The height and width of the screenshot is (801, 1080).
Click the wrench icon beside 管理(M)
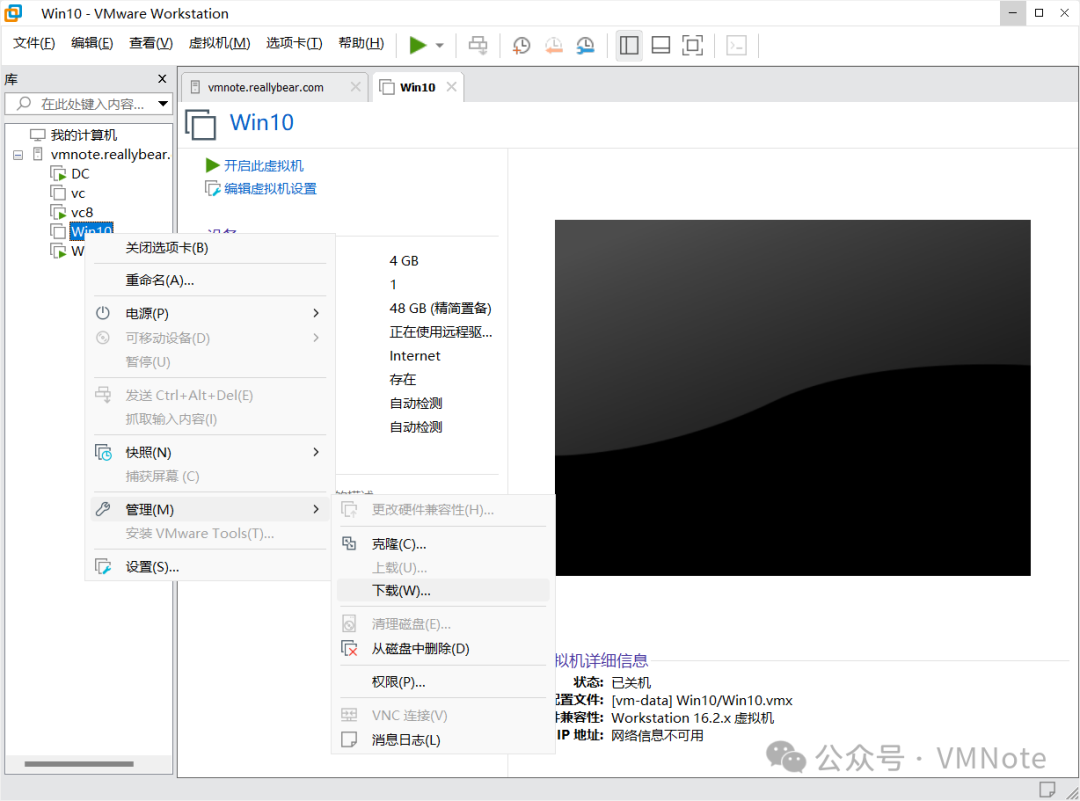point(103,509)
